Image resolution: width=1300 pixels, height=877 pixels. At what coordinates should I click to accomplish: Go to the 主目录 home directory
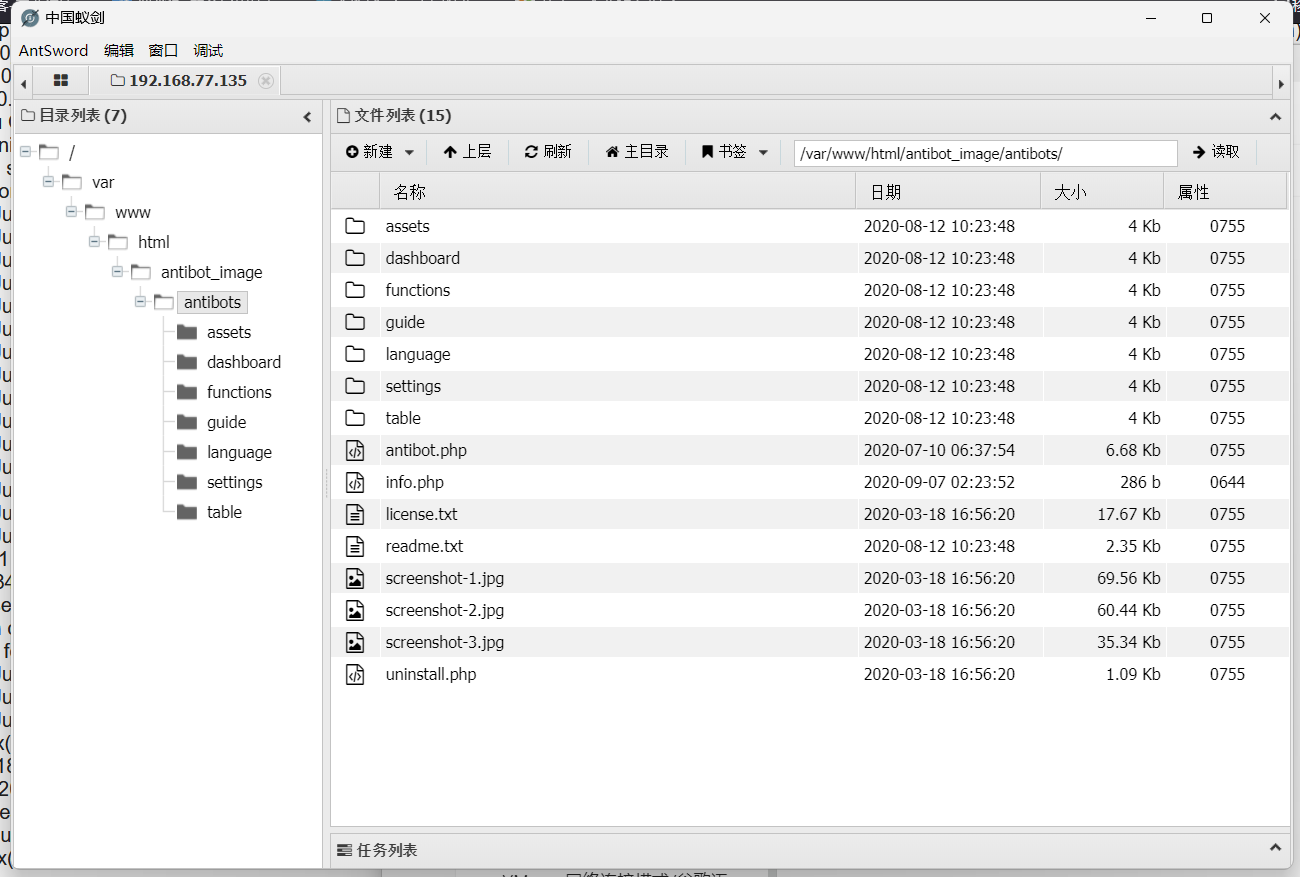(637, 152)
